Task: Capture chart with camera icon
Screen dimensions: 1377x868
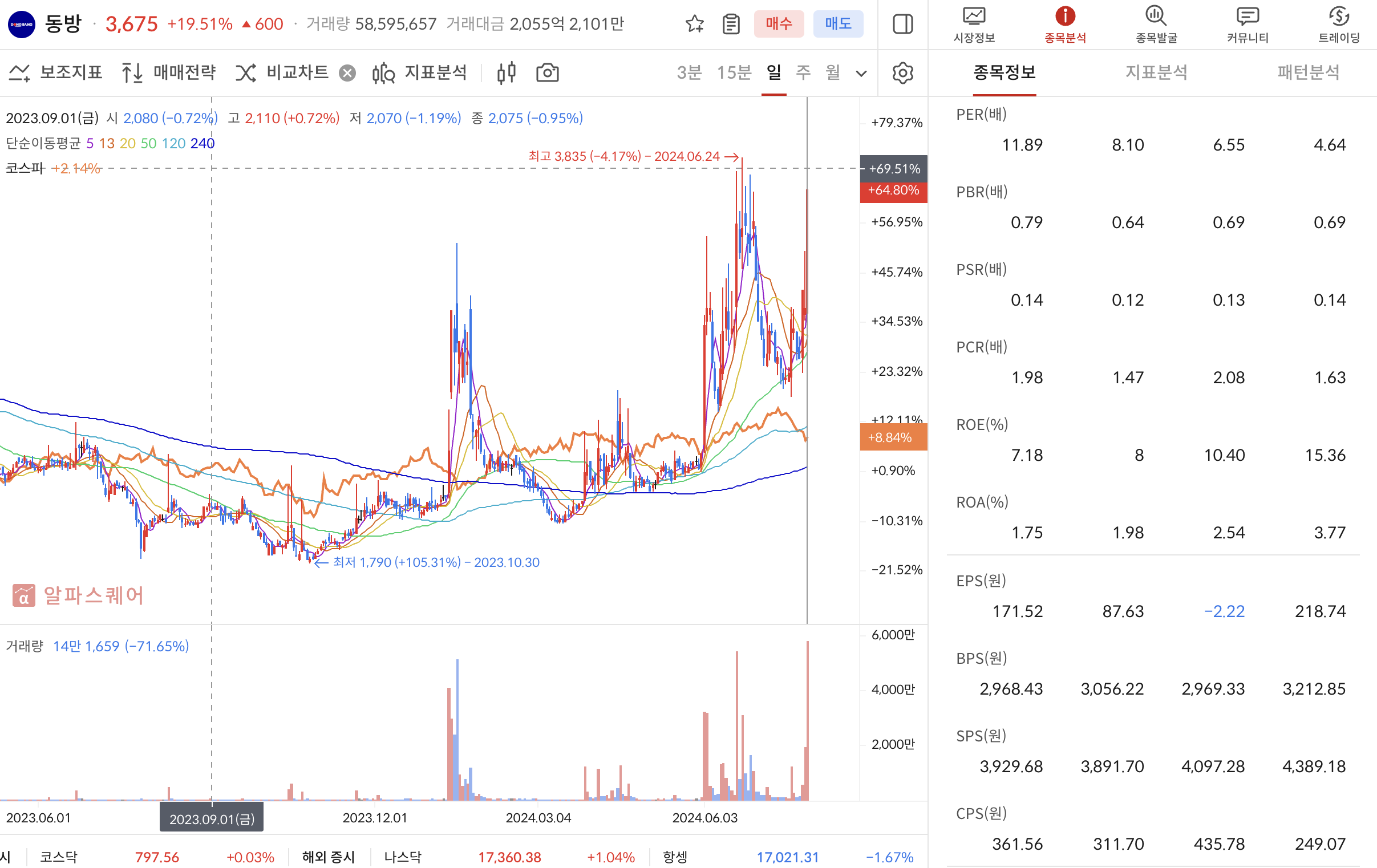Action: pos(547,73)
